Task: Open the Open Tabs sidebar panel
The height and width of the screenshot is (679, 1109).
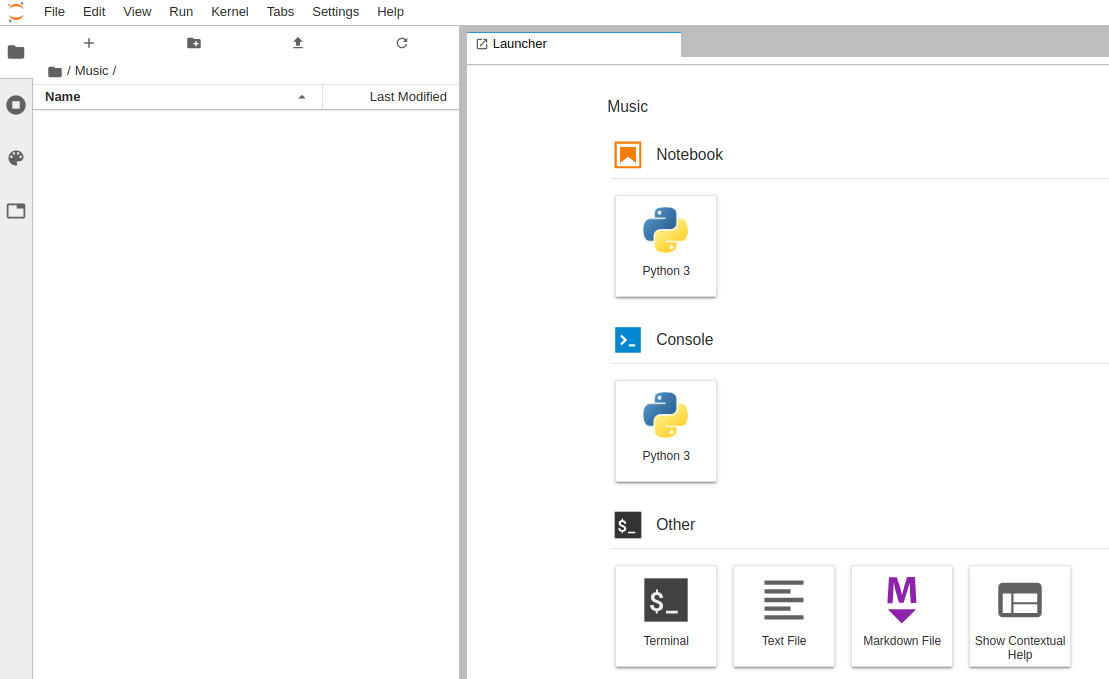Action: pos(16,211)
